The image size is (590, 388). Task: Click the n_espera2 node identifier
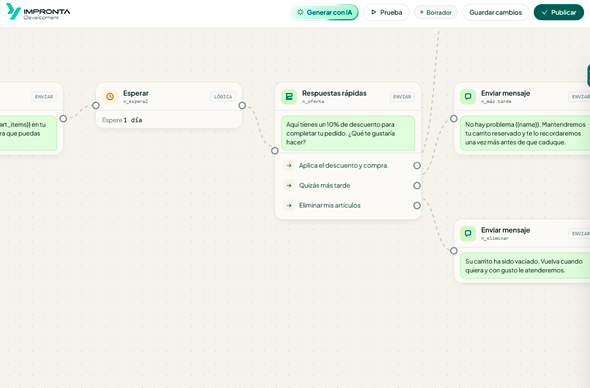pos(135,102)
